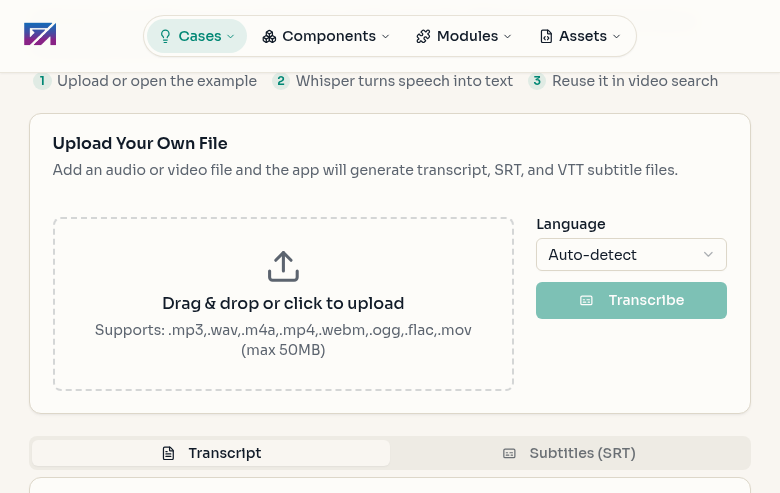The width and height of the screenshot is (780, 493).
Task: Expand the Assets dropdown chevron
Action: (616, 36)
